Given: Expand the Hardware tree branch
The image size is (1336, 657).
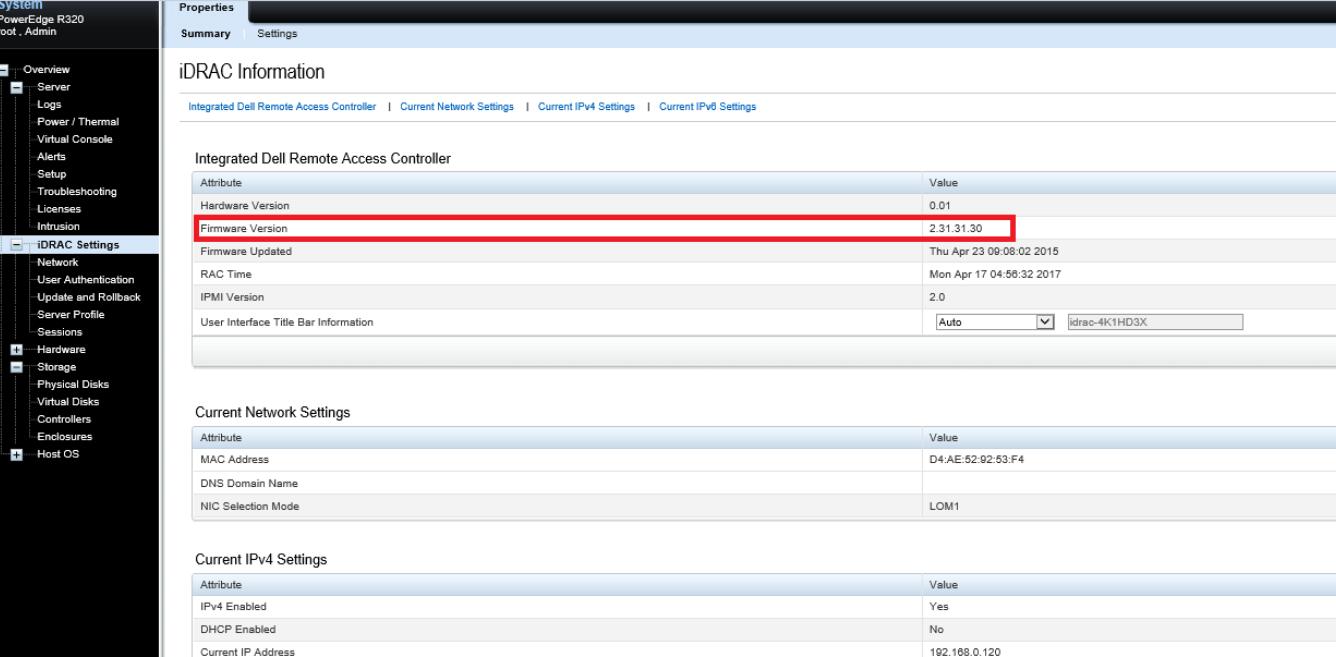Looking at the screenshot, I should pyautogui.click(x=17, y=350).
